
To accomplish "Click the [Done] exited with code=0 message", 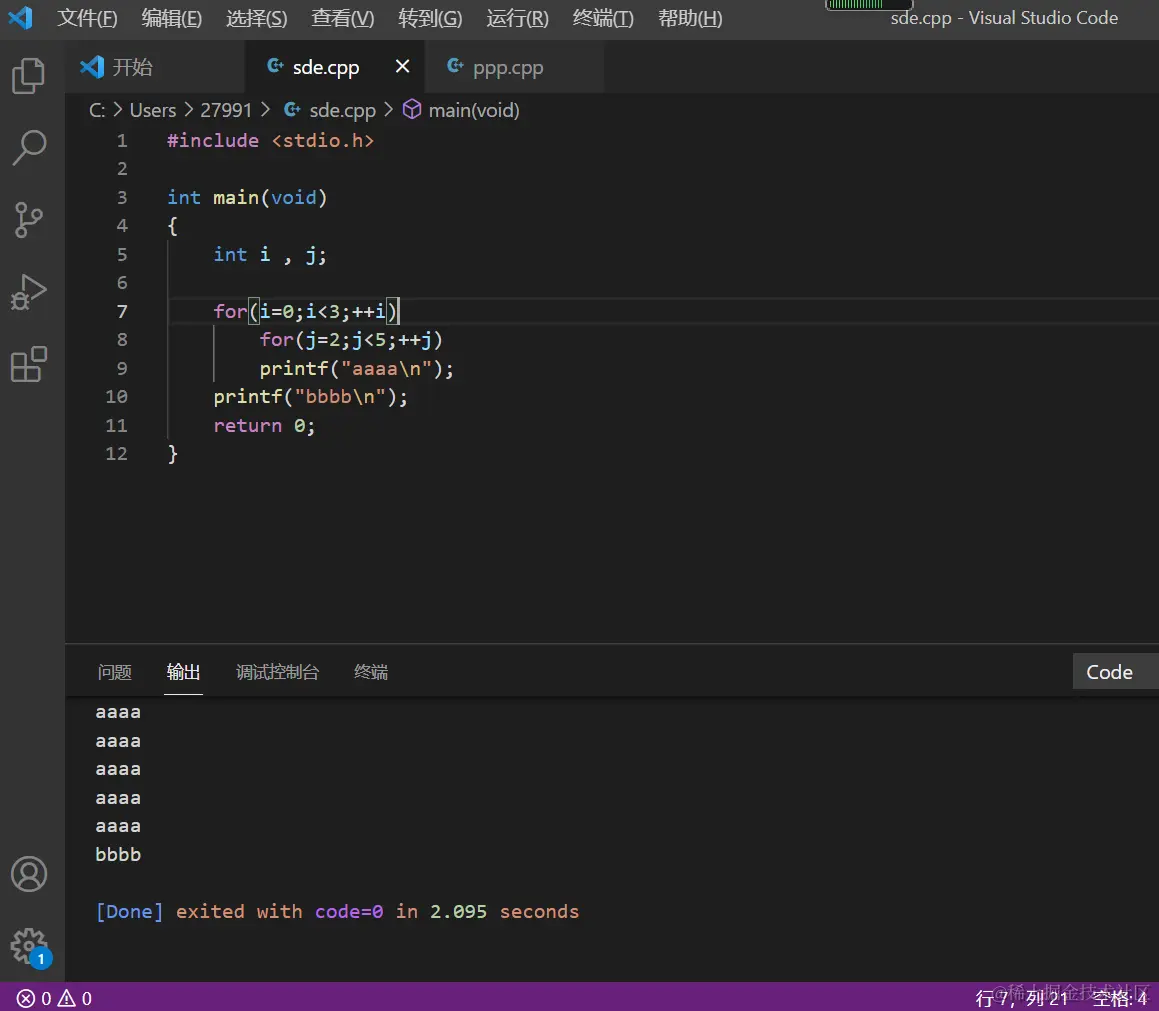I will point(337,912).
